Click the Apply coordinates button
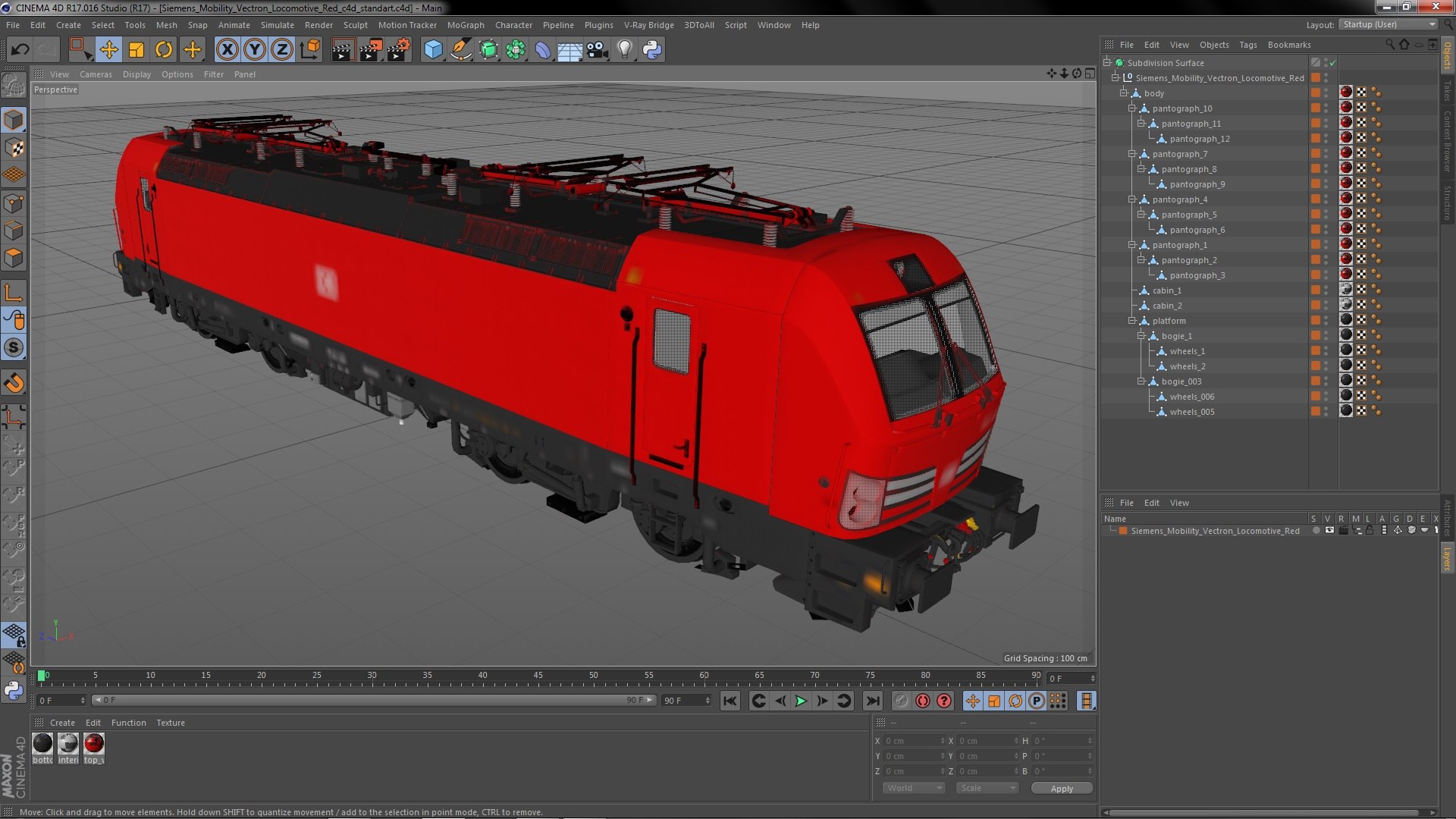This screenshot has height=819, width=1456. [x=1062, y=789]
